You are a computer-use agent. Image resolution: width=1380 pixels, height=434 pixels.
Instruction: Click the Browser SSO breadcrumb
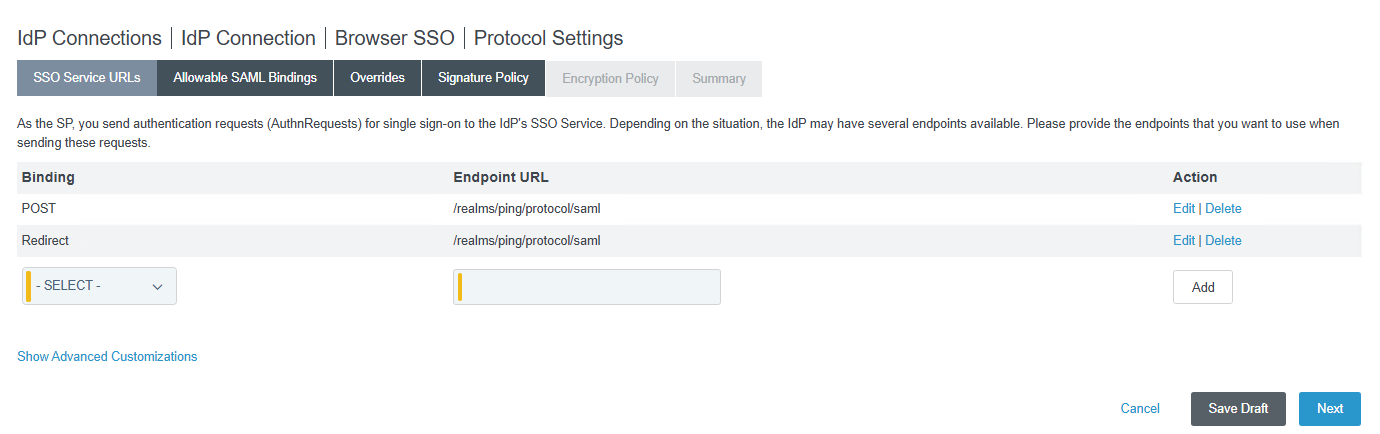coord(394,38)
